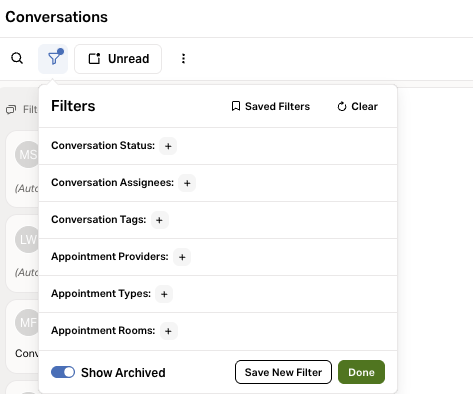This screenshot has width=473, height=394.
Task: Select the MS contact avatar
Action: (x=27, y=154)
